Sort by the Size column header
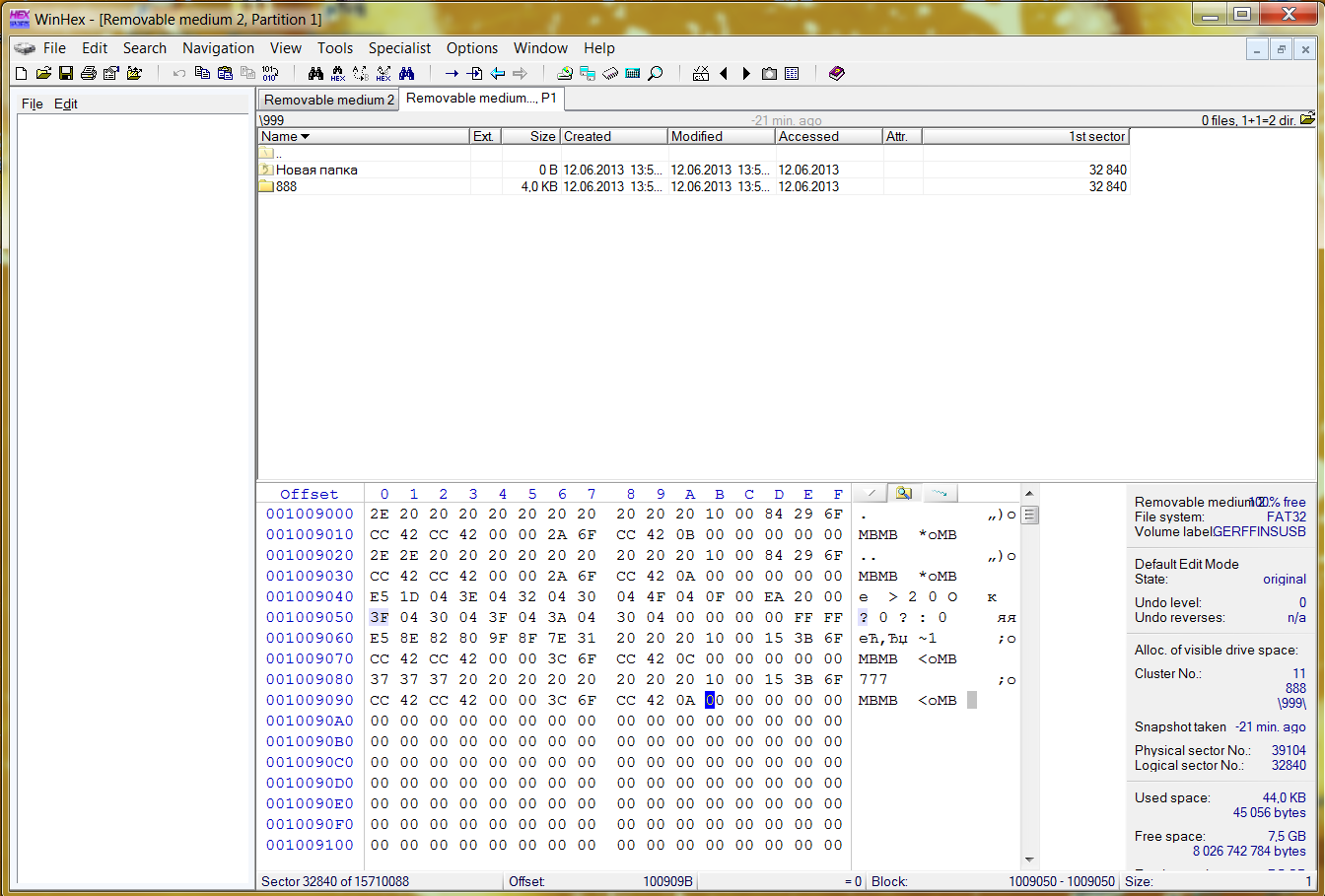 tap(530, 136)
